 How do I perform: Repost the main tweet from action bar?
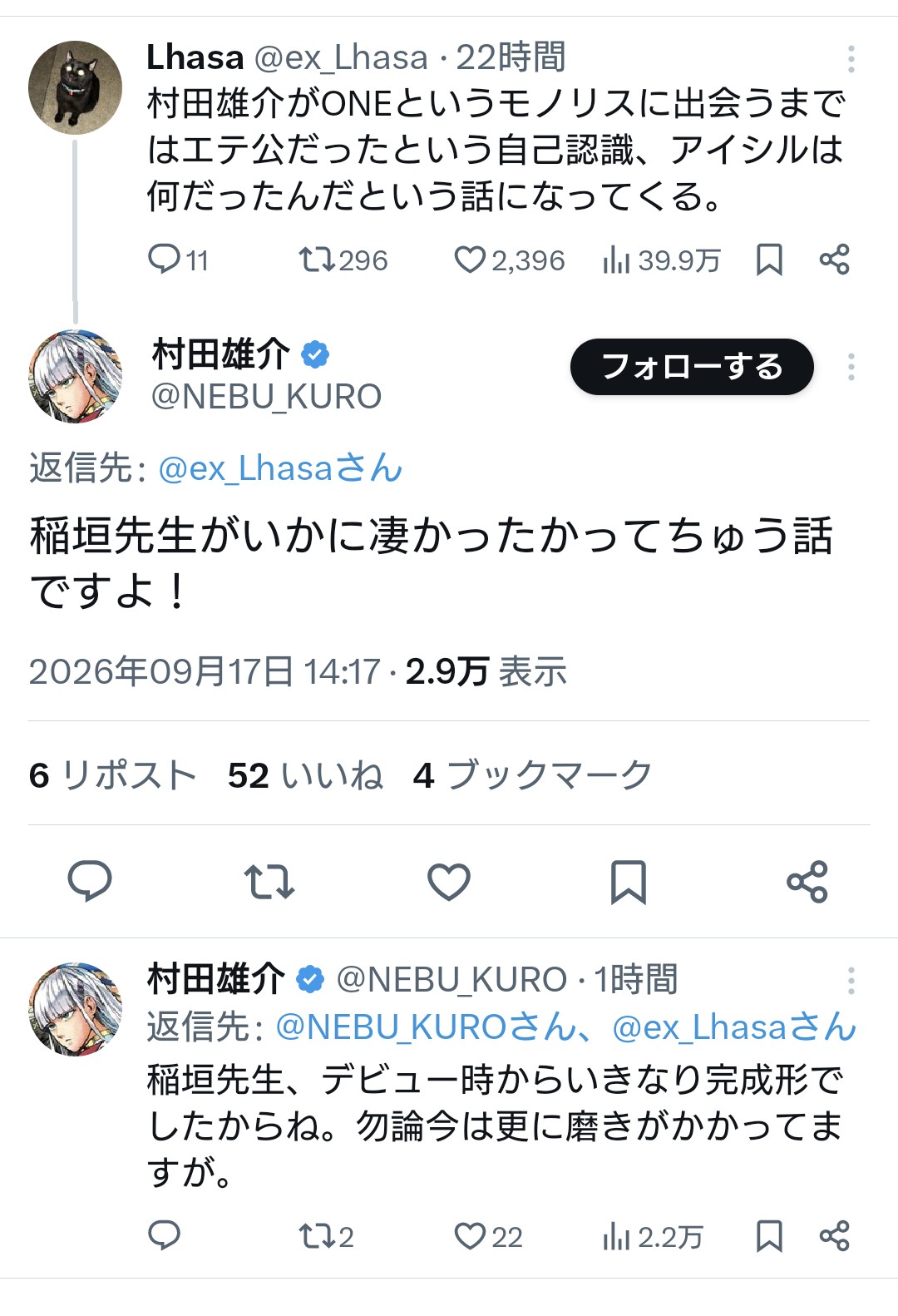269,882
